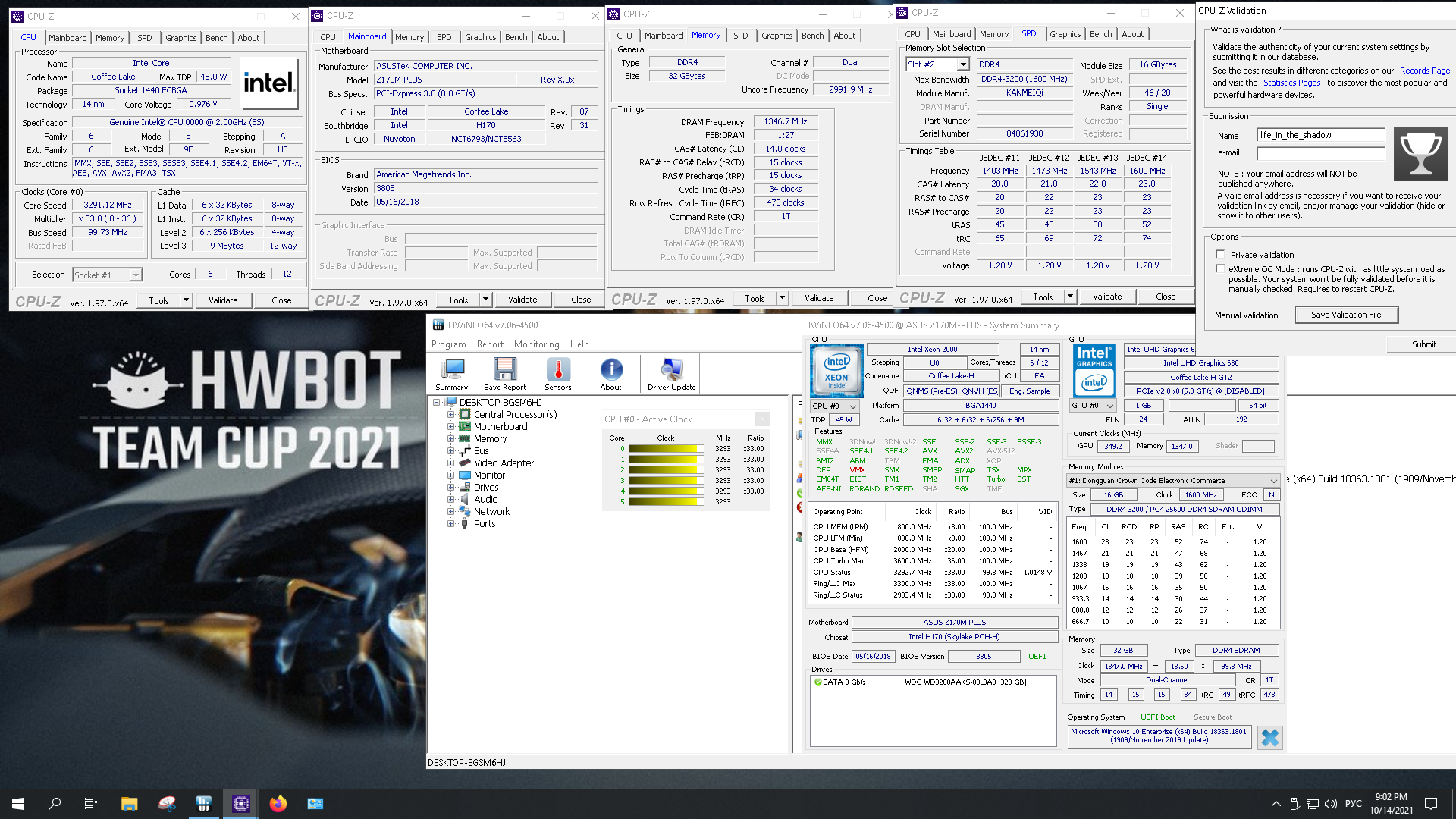Click Validate in first CPU-Z window
The image size is (1456, 819).
[223, 300]
